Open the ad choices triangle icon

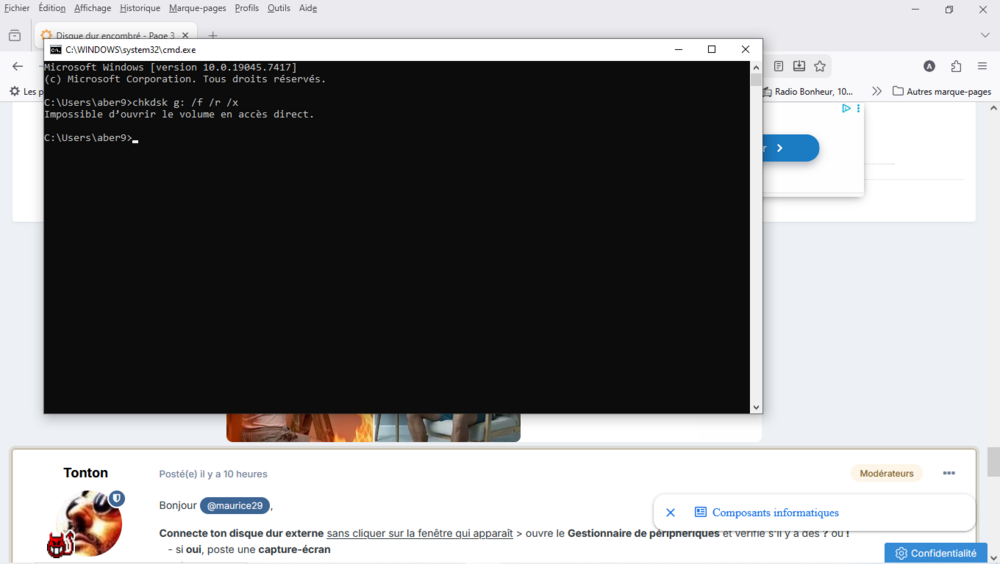[846, 108]
